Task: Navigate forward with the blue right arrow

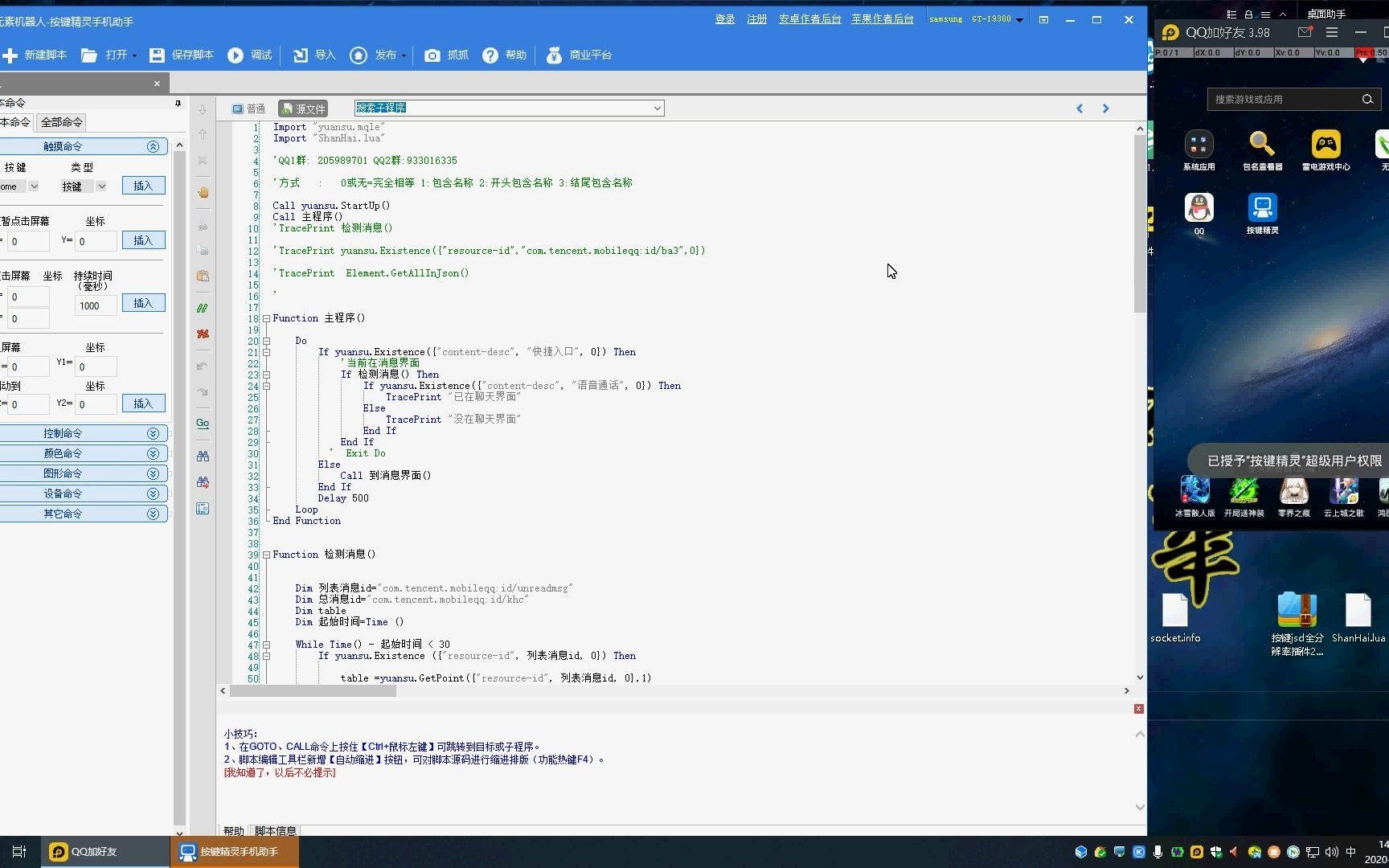Action: click(x=1105, y=108)
